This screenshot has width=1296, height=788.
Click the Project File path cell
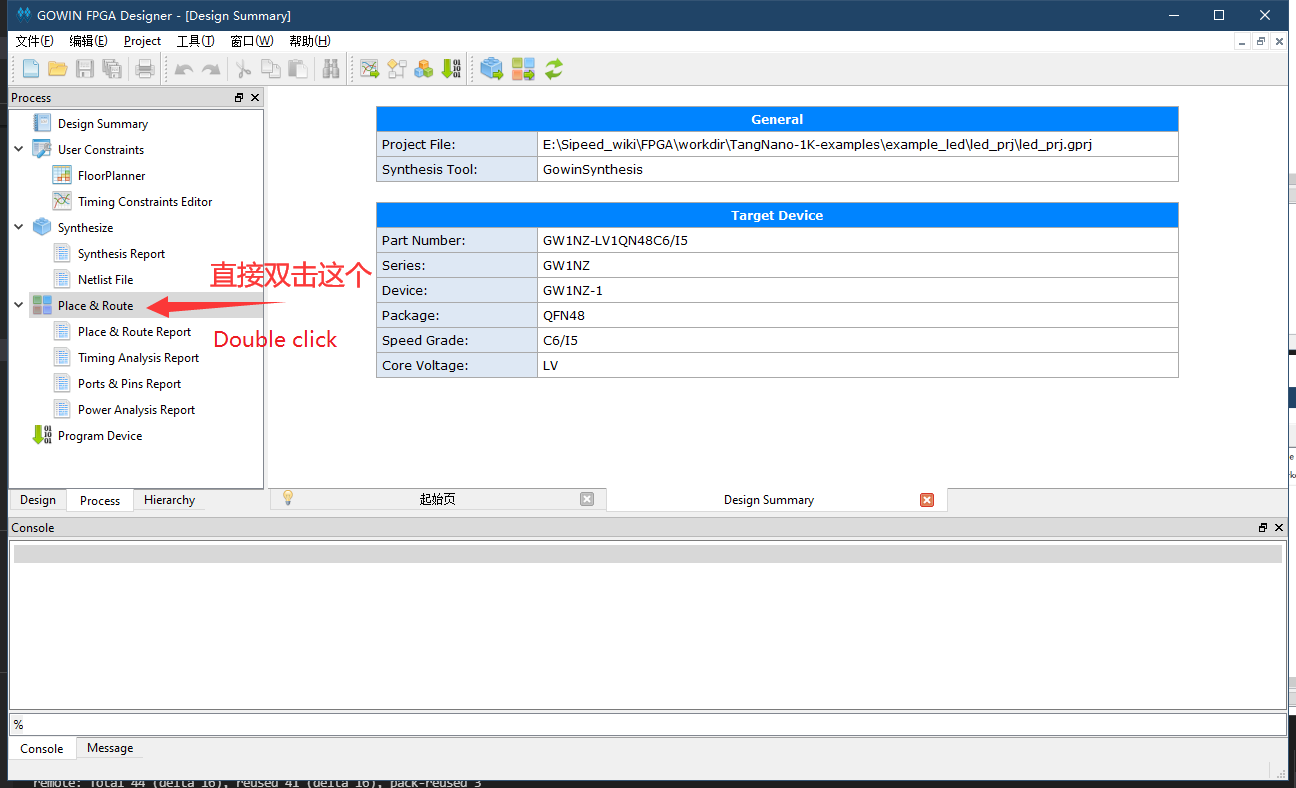(x=858, y=144)
